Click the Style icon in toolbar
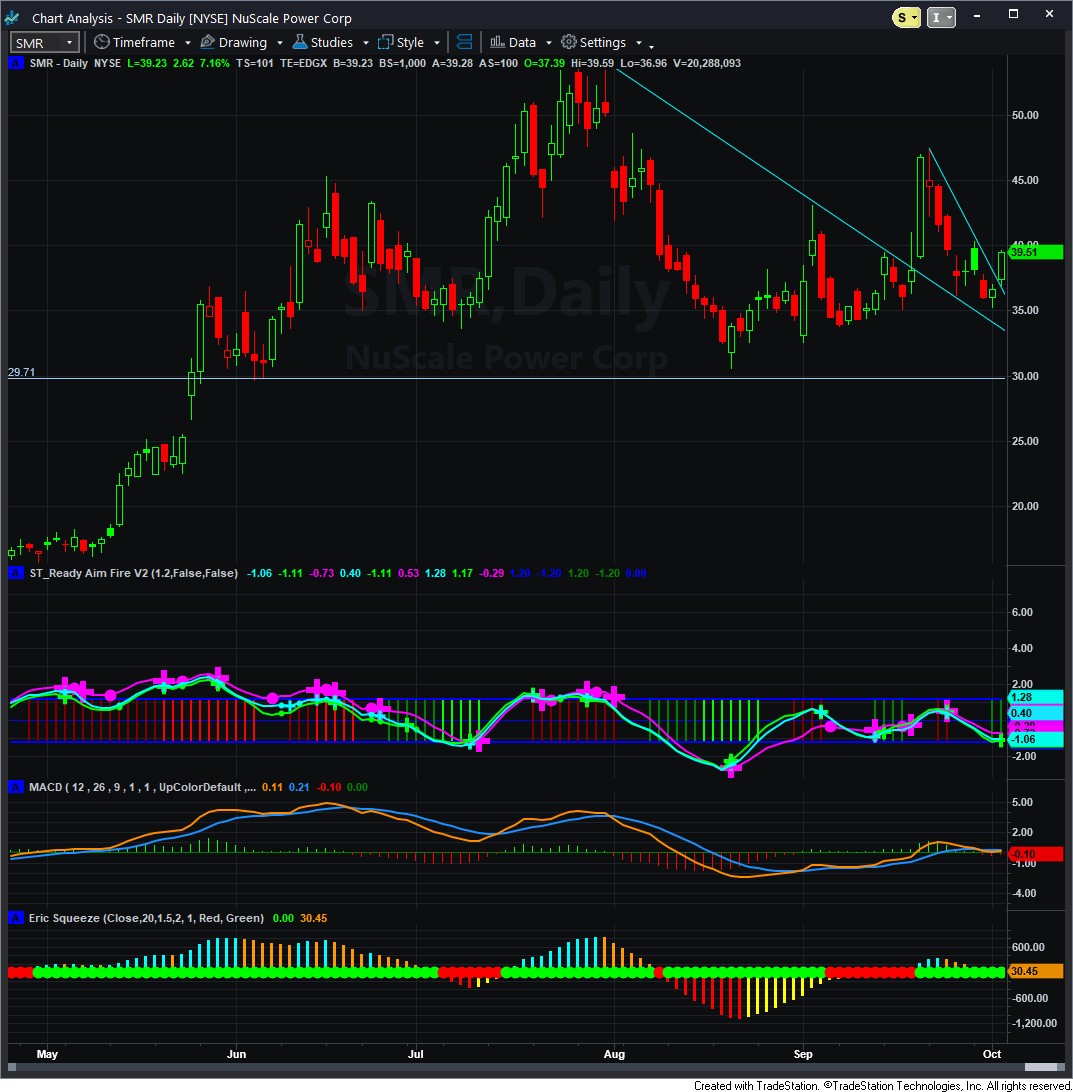1073x1092 pixels. (385, 42)
